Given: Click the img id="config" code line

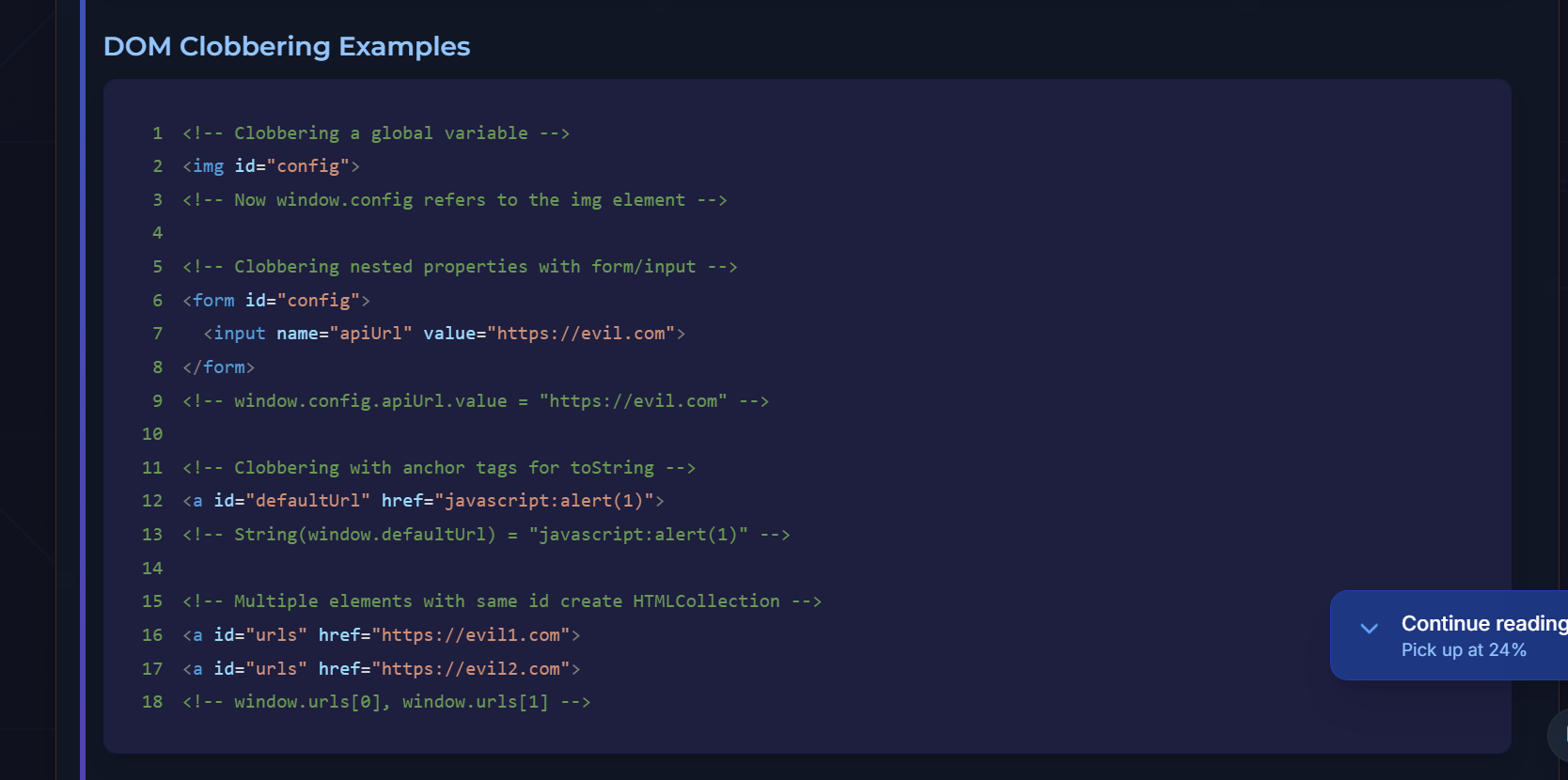Looking at the screenshot, I should pyautogui.click(x=271, y=166).
